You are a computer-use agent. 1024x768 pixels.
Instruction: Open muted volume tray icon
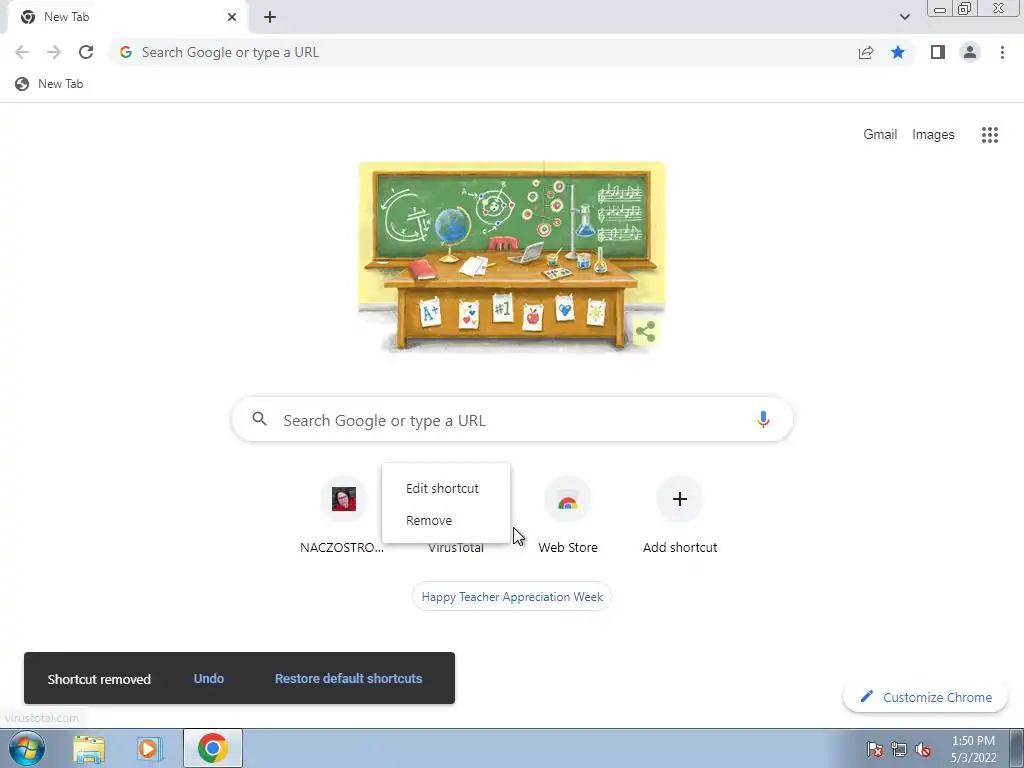point(923,749)
